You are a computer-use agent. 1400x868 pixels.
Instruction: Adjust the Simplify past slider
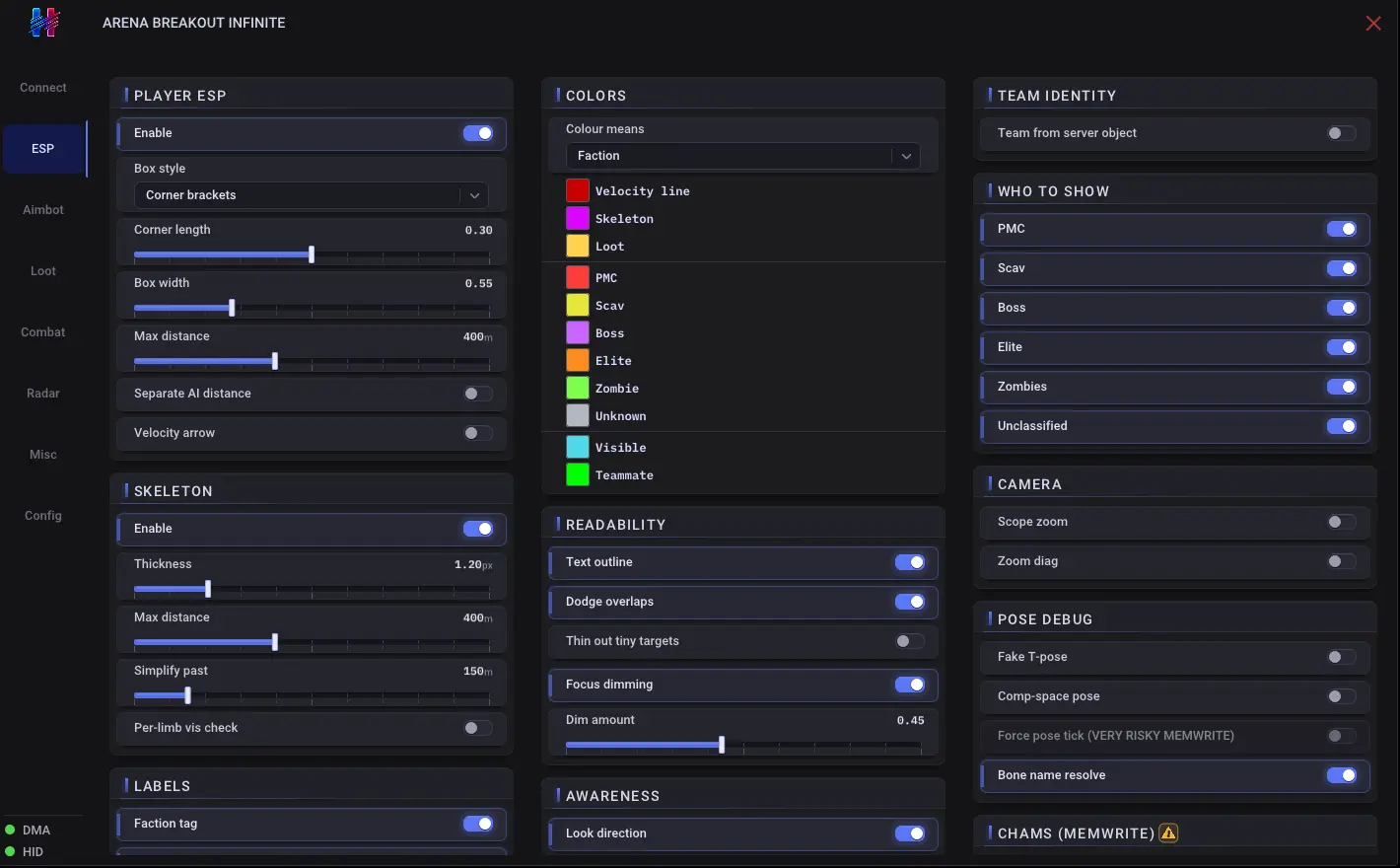point(312,696)
